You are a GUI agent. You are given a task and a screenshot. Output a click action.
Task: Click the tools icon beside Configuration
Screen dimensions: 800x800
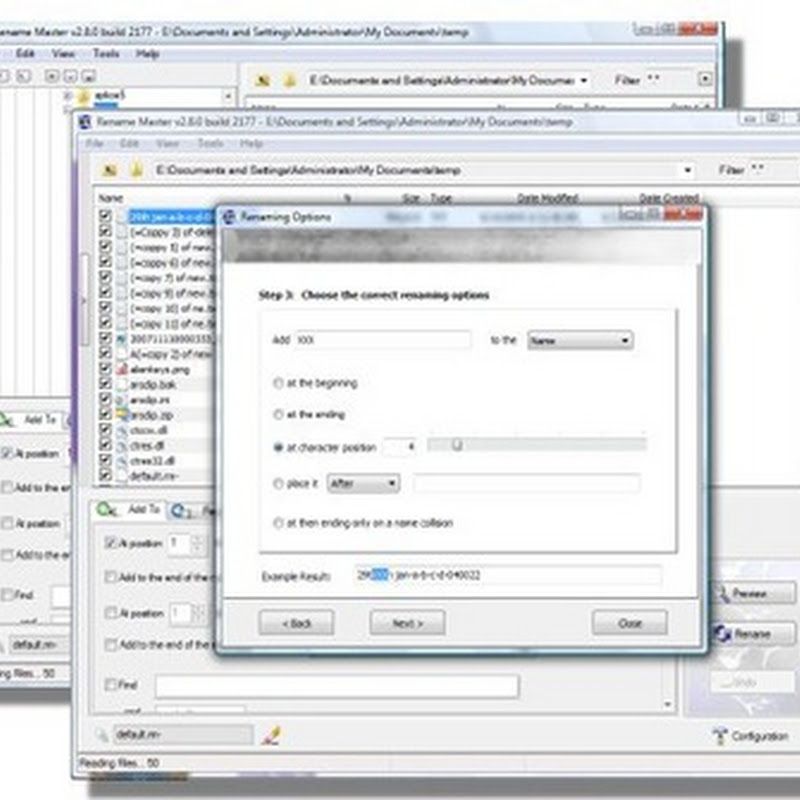719,736
